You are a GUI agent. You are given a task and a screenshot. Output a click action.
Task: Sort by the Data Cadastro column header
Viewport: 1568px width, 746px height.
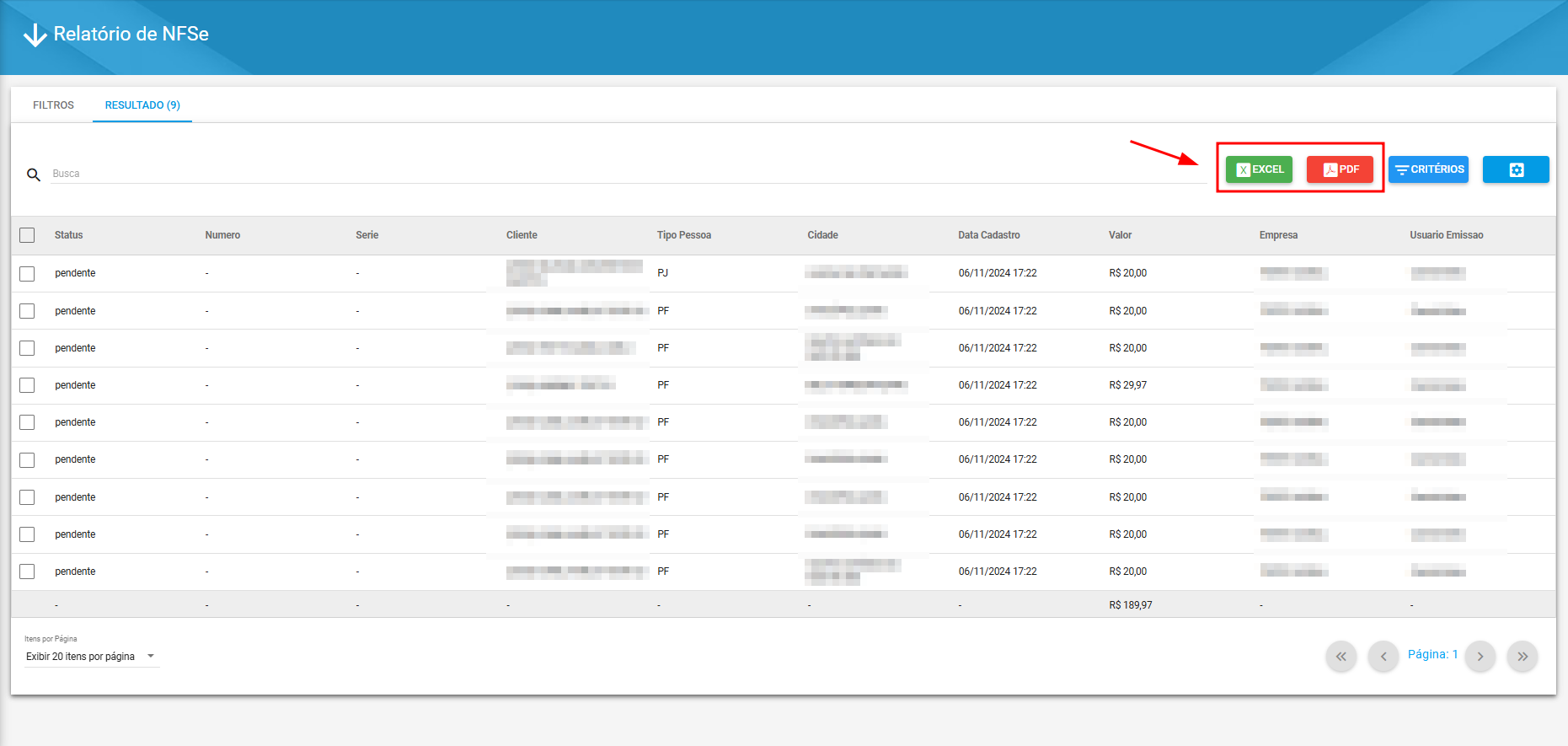tap(989, 235)
